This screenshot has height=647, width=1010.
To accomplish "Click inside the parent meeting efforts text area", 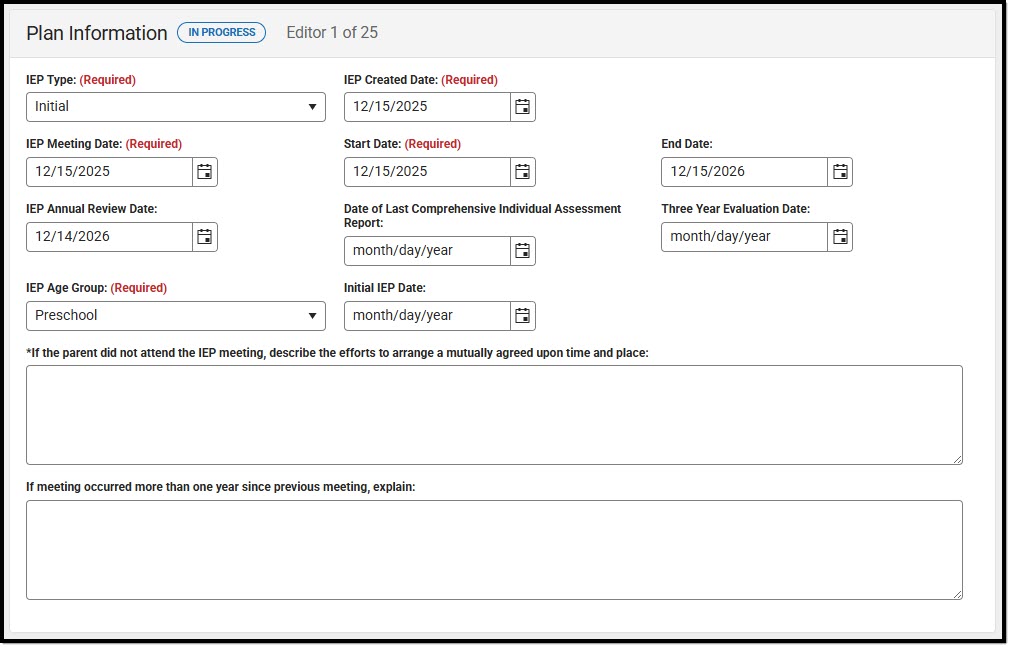I will 494,413.
